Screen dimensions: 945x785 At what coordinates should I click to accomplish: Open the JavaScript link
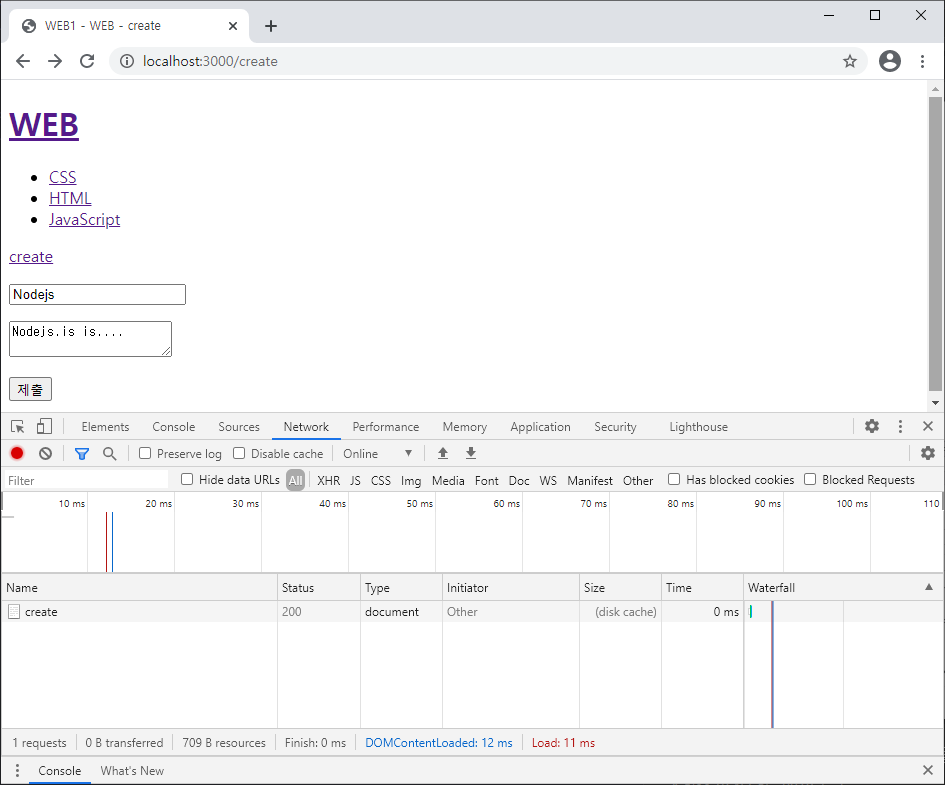84,219
